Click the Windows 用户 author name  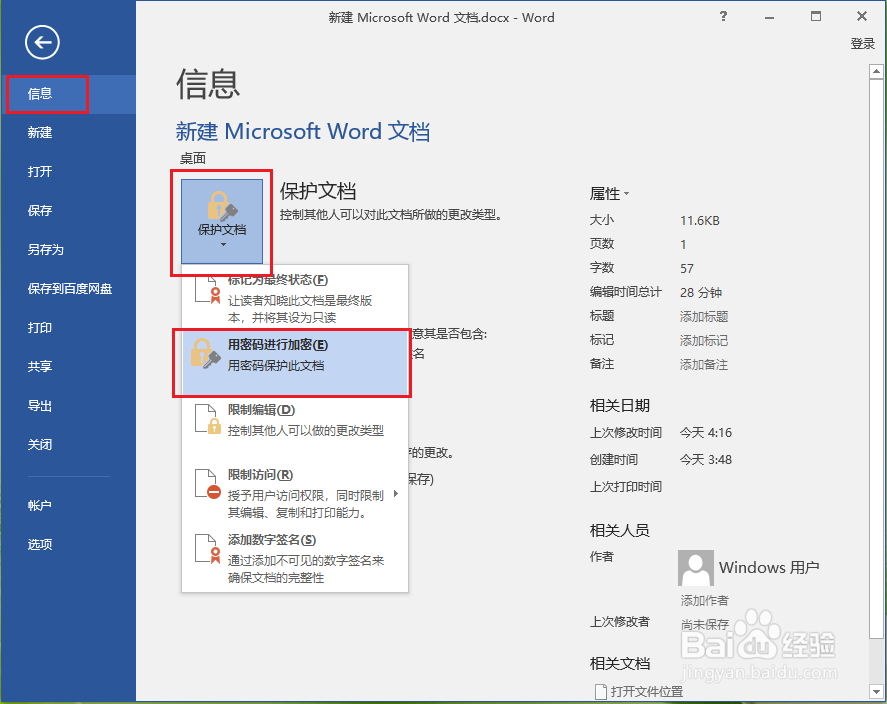pyautogui.click(x=769, y=567)
